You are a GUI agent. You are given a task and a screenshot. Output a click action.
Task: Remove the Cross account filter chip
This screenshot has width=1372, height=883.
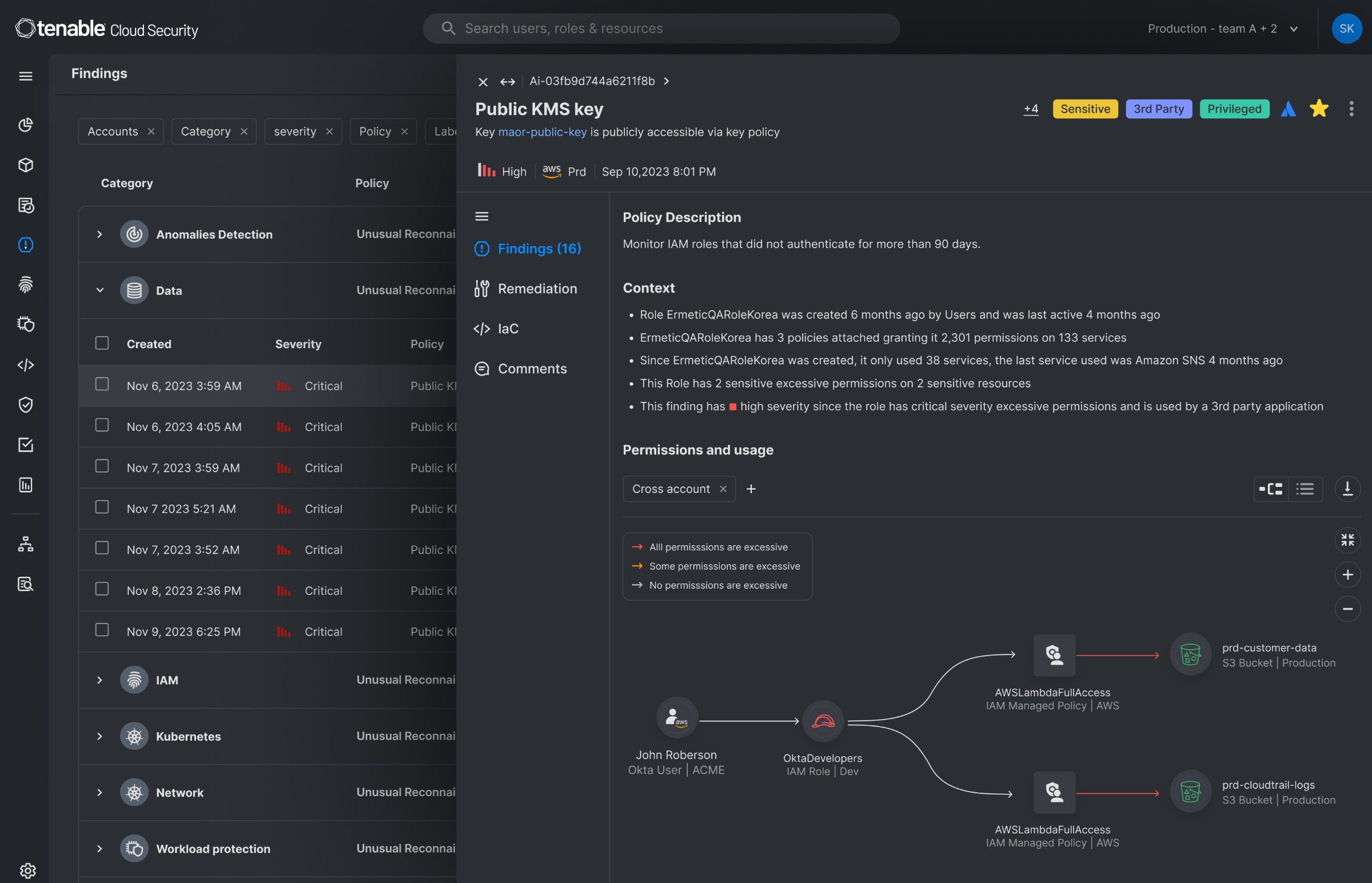pyautogui.click(x=723, y=489)
